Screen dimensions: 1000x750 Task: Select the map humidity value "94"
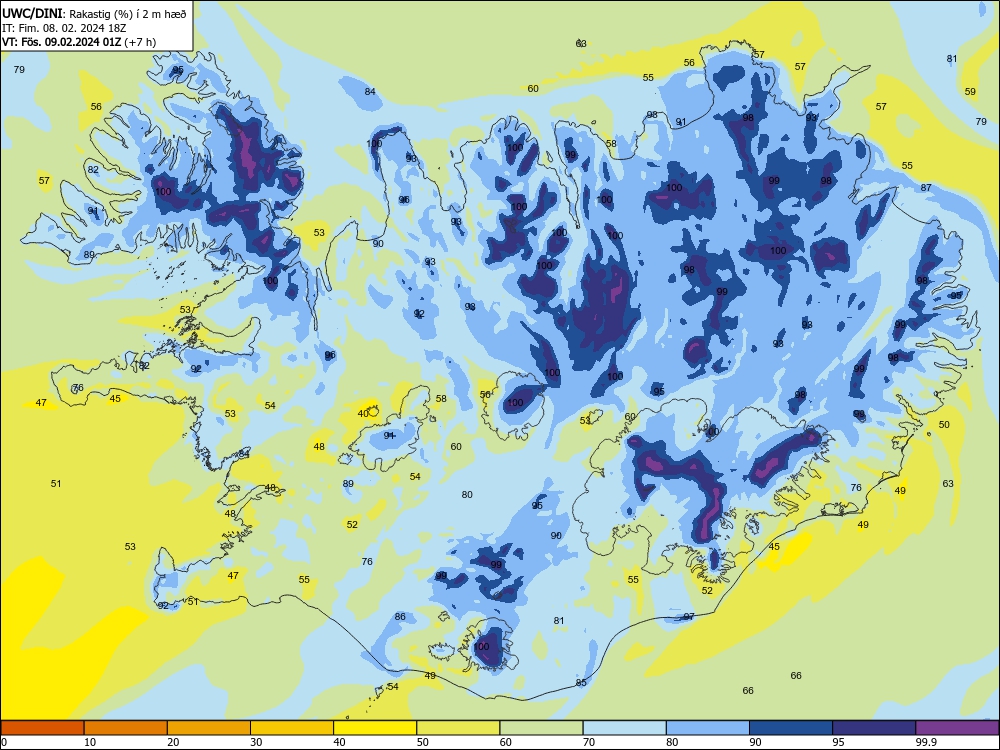pyautogui.click(x=389, y=436)
